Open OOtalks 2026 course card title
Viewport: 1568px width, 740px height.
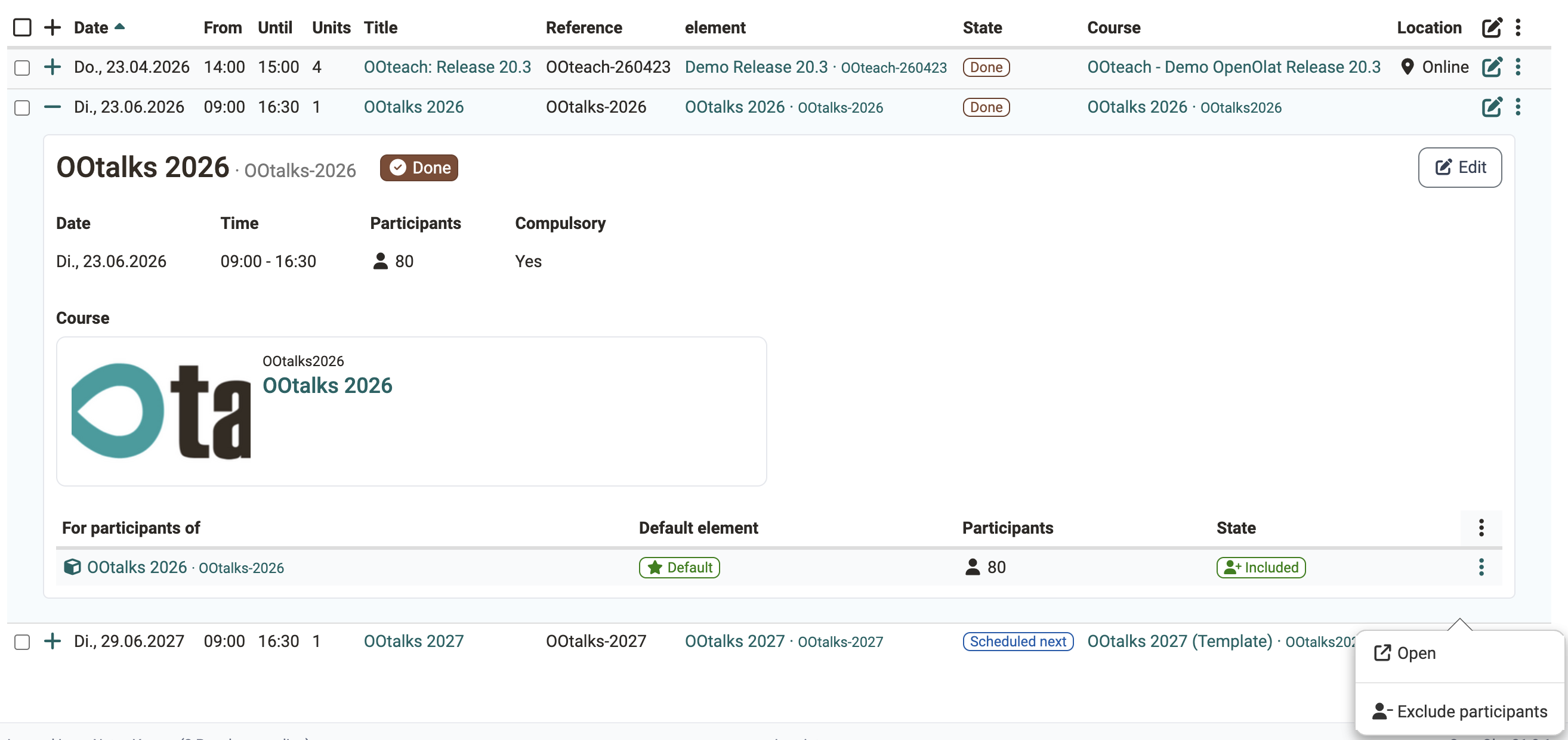coord(328,385)
